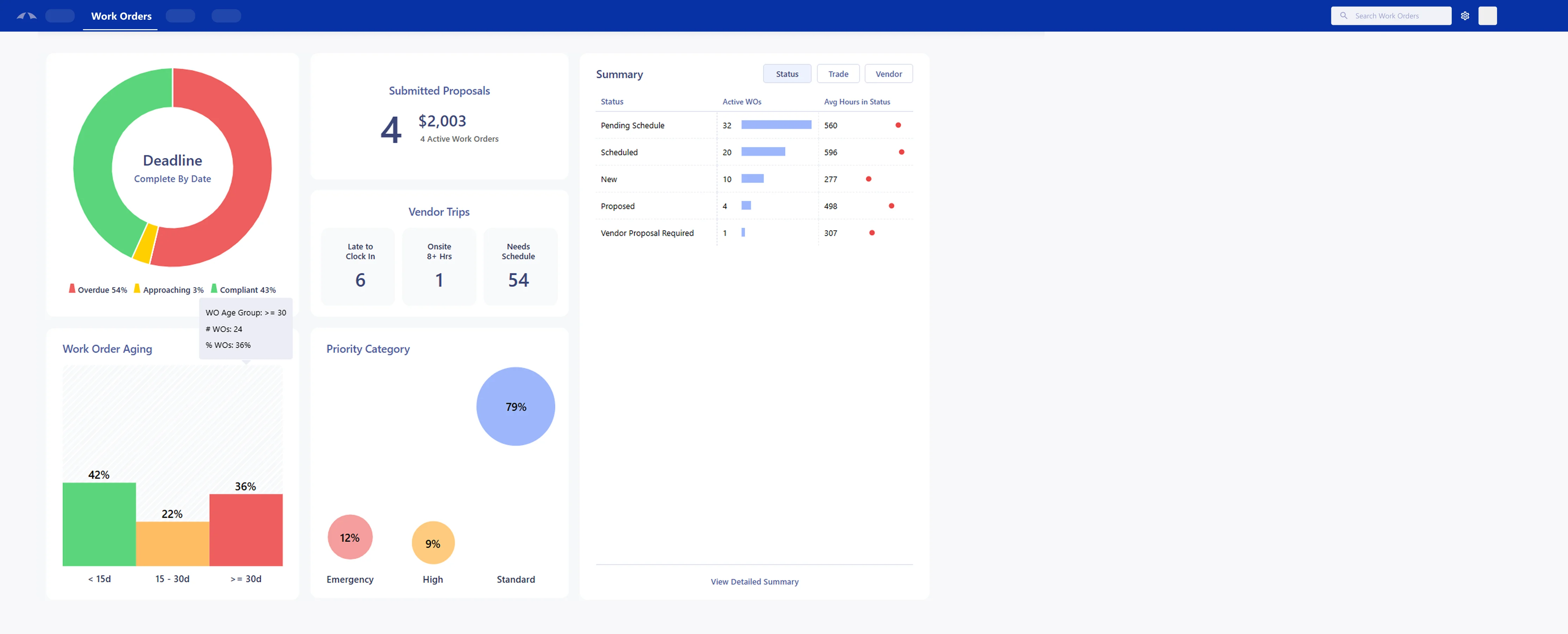
Task: Click the app logo in top bar
Action: (x=26, y=16)
